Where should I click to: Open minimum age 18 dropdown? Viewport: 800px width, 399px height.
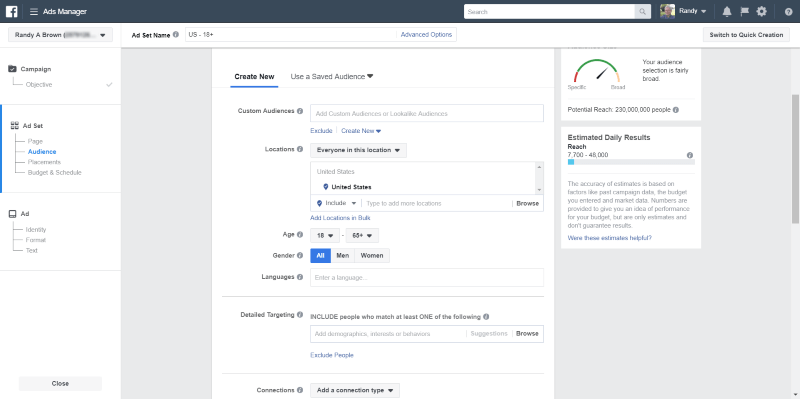point(324,236)
